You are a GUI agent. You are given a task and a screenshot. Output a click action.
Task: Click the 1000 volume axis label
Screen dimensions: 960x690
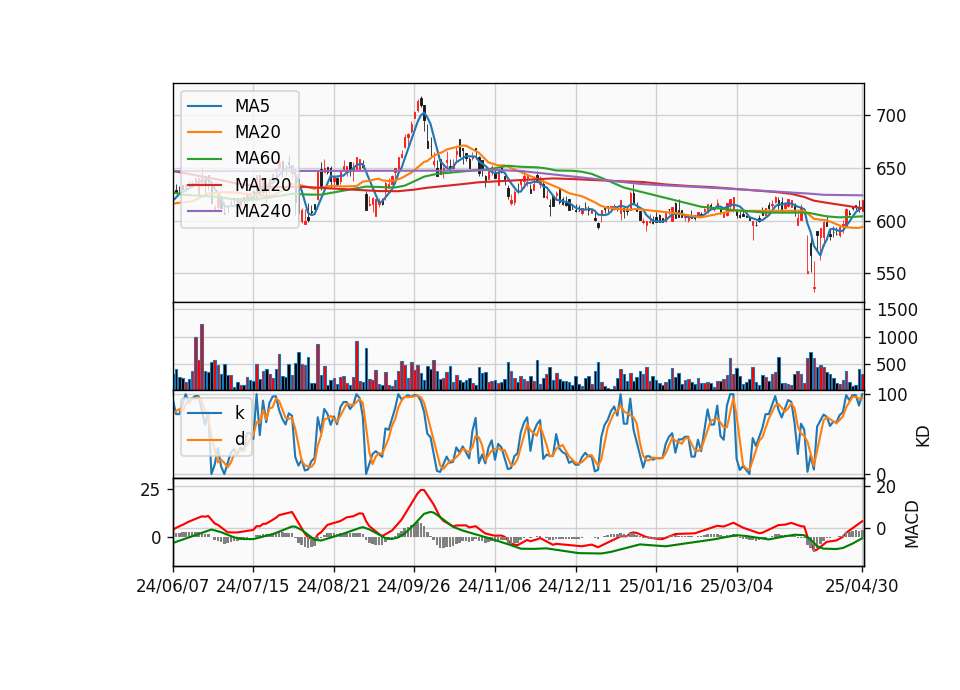pos(897,338)
